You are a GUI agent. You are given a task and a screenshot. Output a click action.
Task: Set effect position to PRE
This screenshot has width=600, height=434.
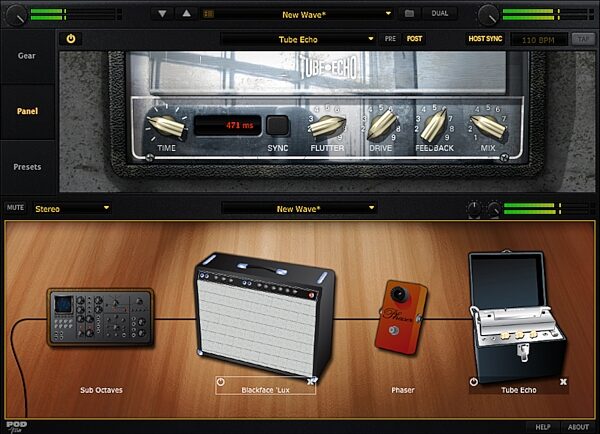tap(390, 39)
